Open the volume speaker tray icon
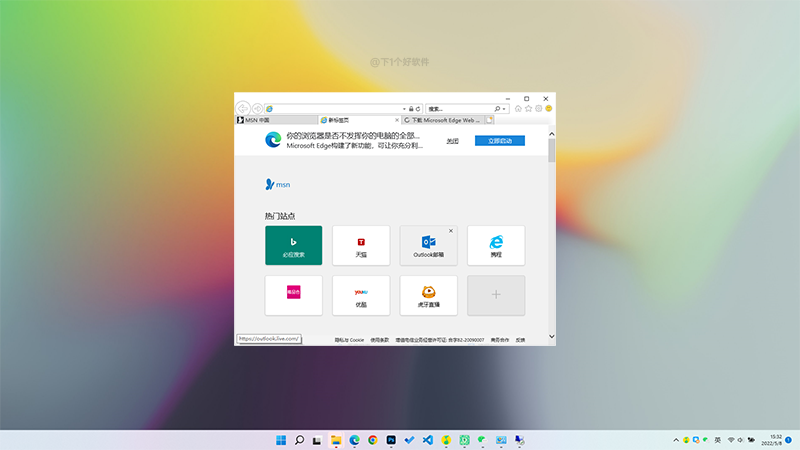The width and height of the screenshot is (800, 450). click(740, 440)
